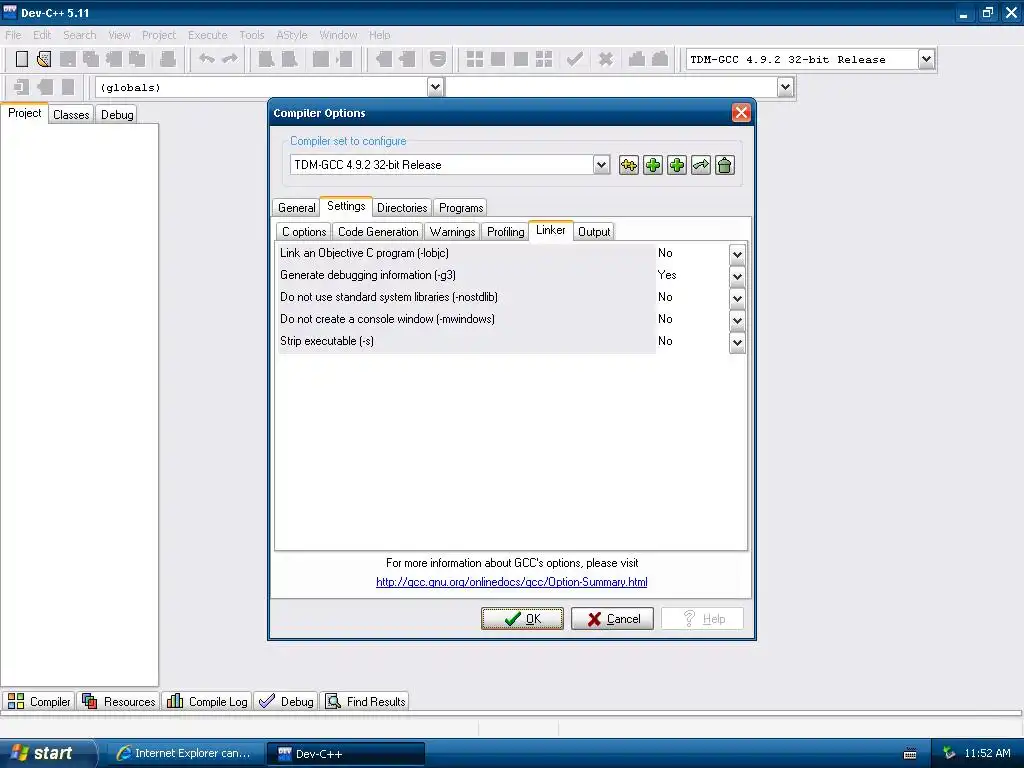Click the safely remove hardware tray icon
The height and width of the screenshot is (768, 1024).
tap(949, 753)
